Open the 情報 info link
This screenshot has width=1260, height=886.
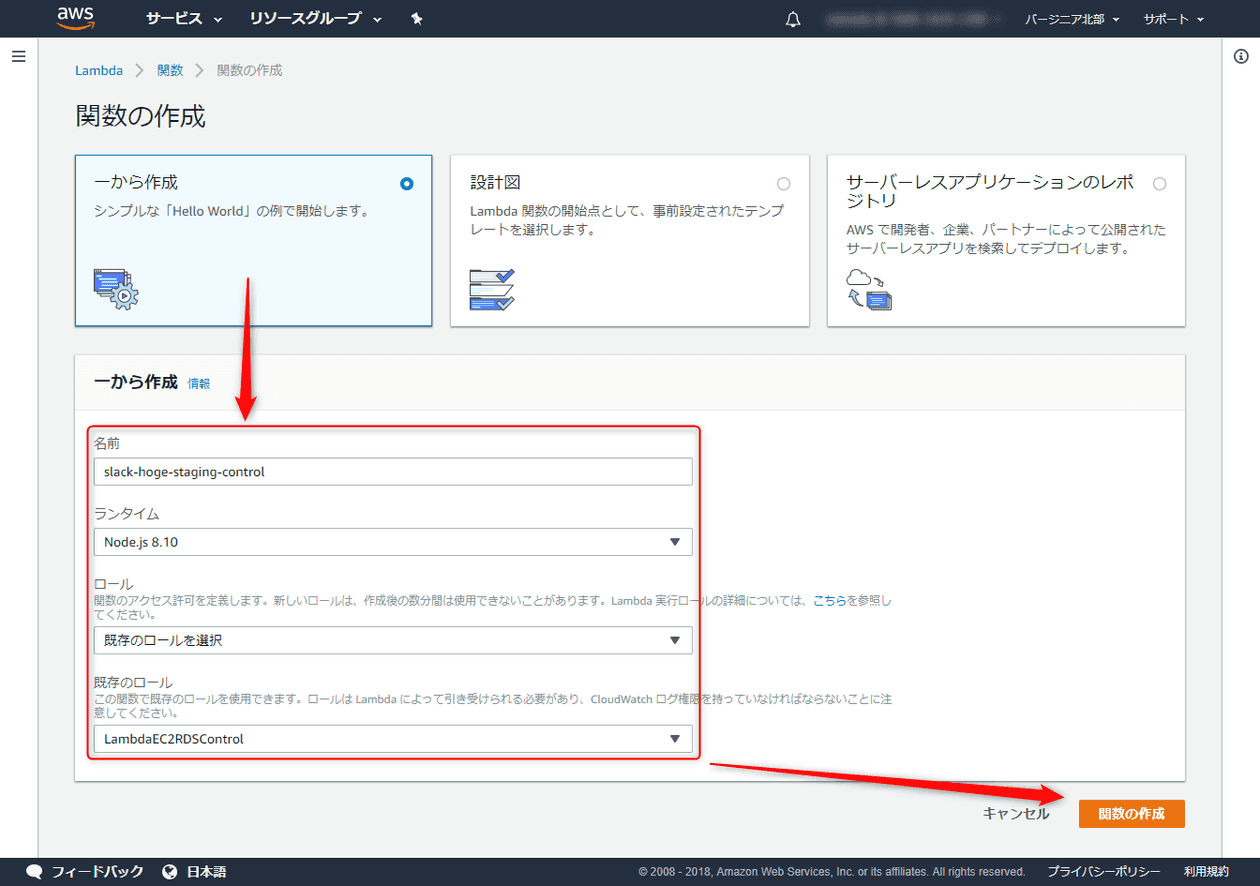(x=199, y=383)
